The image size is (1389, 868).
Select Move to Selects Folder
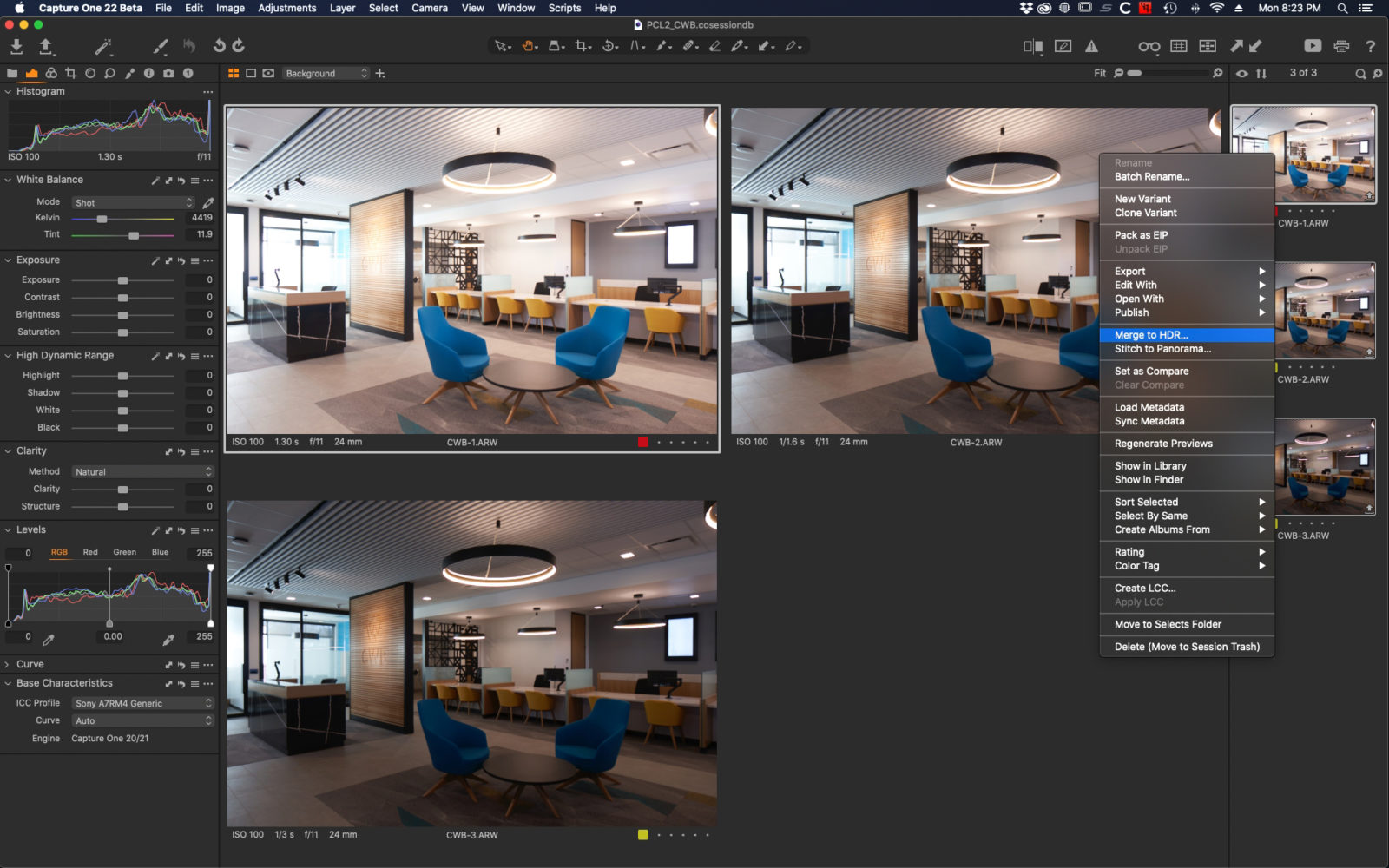point(1166,624)
